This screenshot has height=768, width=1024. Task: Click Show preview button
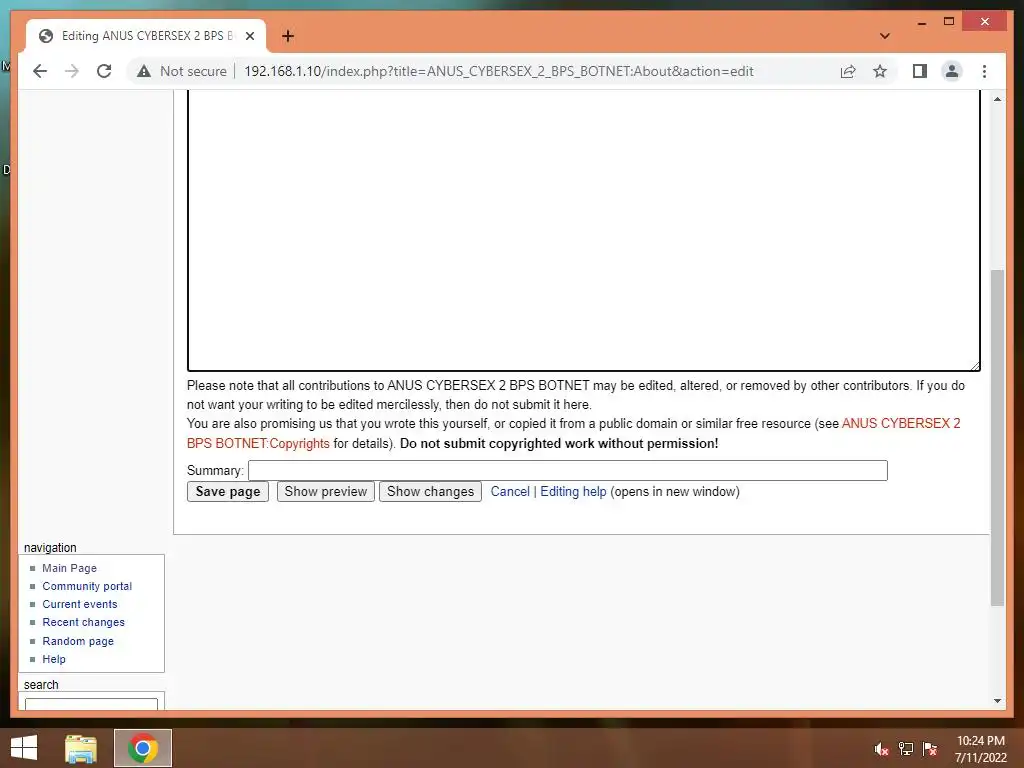[x=325, y=491]
